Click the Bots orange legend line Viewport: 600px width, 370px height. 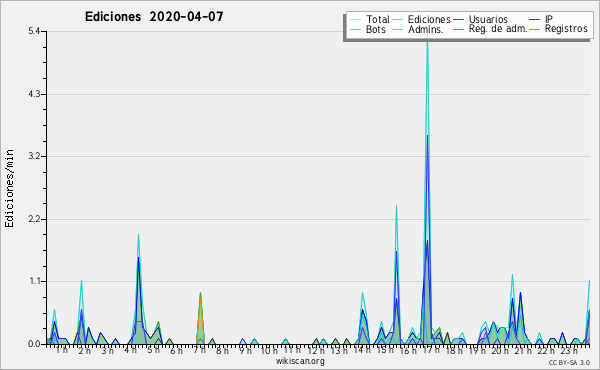[355, 29]
